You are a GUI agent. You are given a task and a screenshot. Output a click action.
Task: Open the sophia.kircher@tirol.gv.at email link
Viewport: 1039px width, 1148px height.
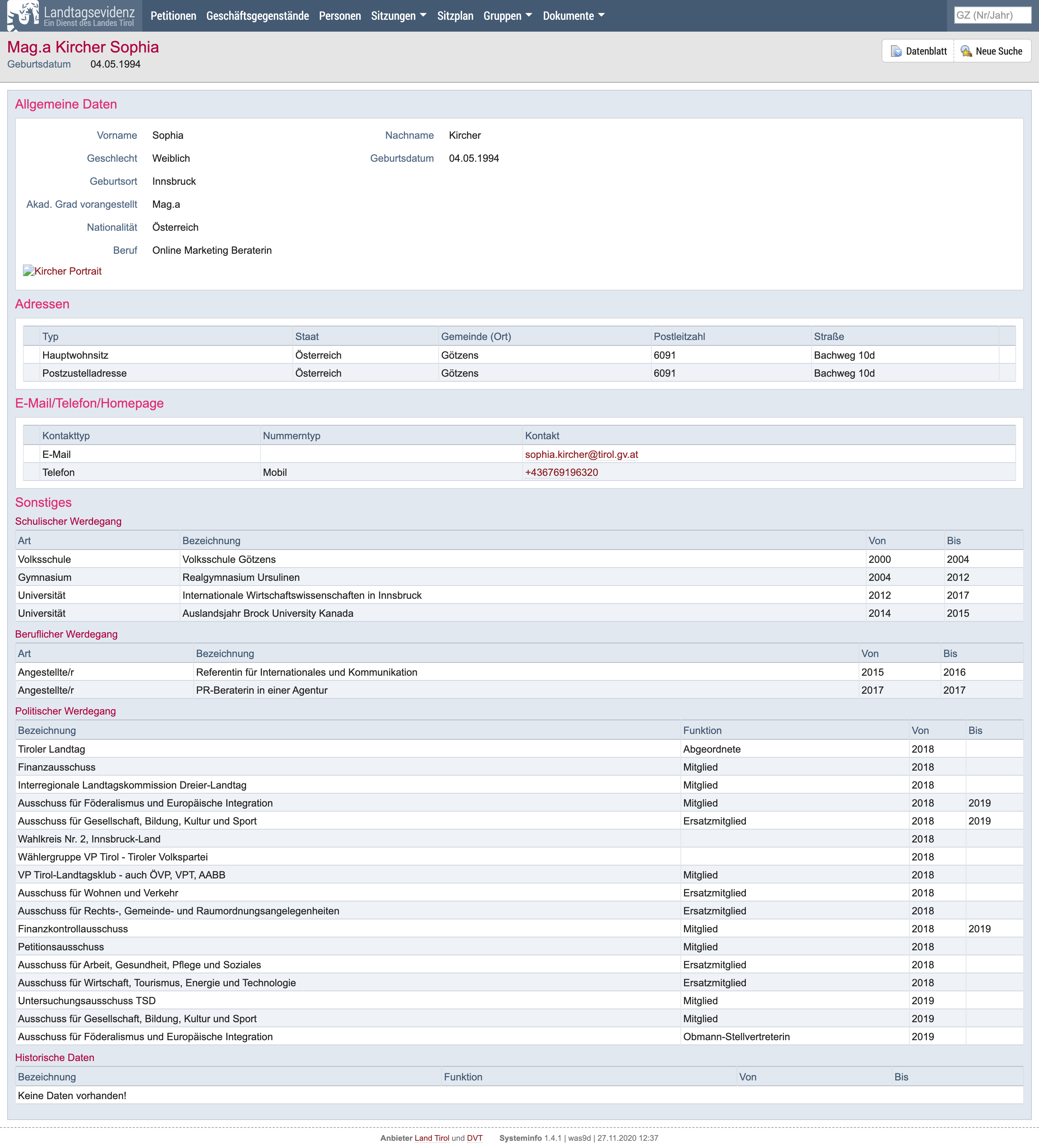581,454
